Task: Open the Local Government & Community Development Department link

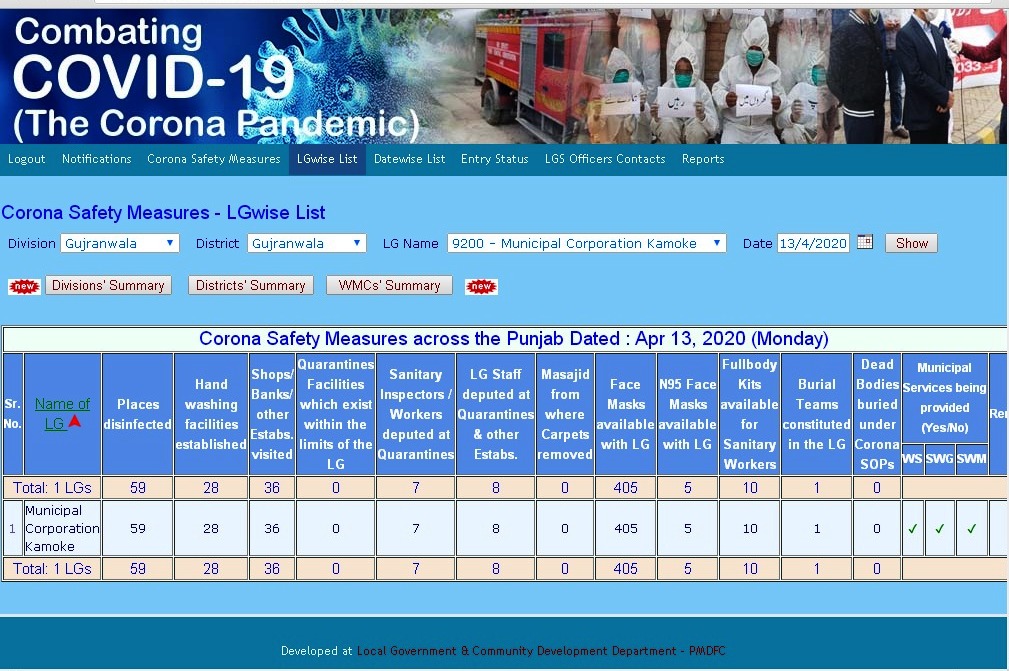Action: point(541,650)
